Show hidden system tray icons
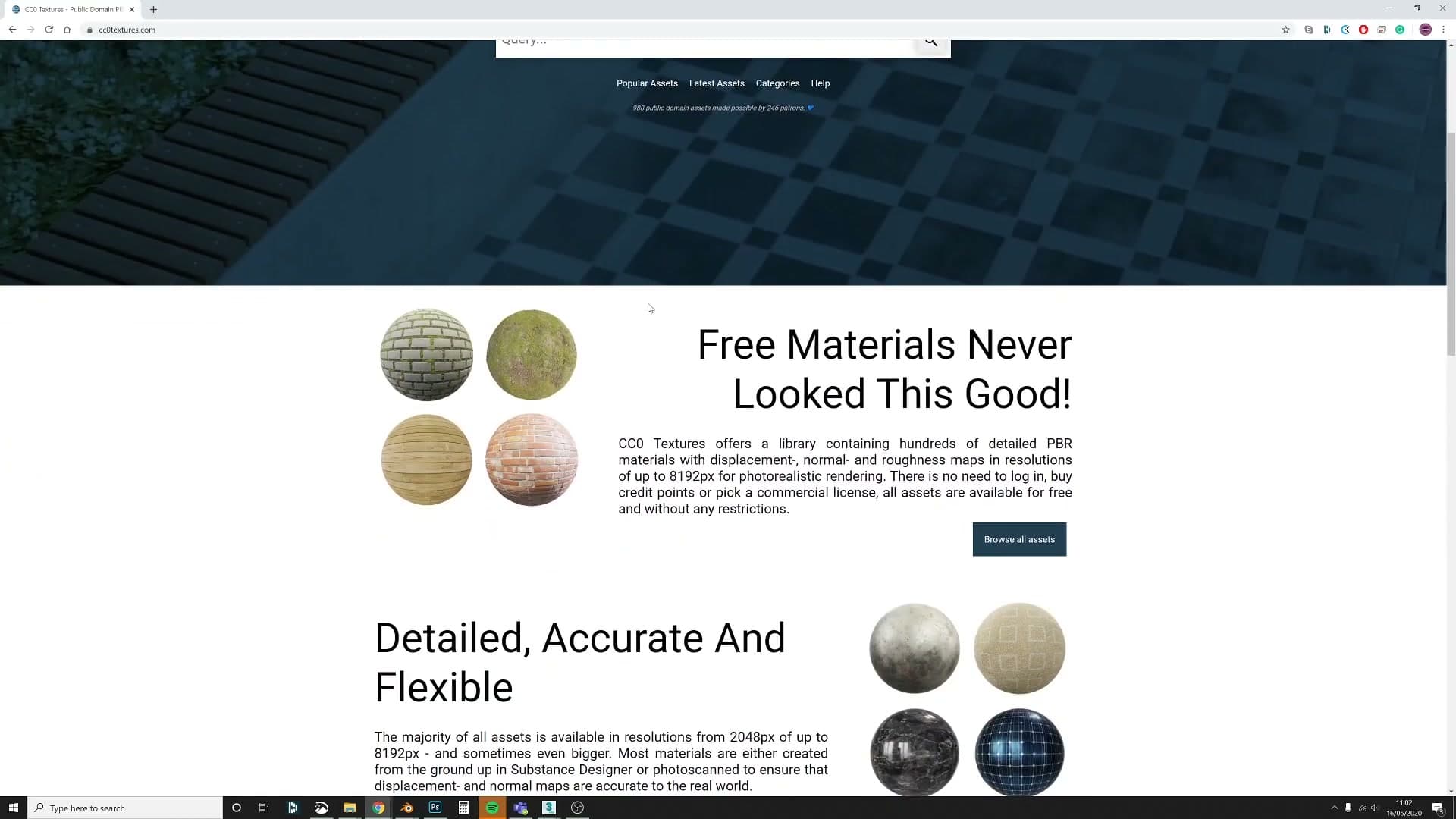This screenshot has width=1456, height=819. 1334,808
